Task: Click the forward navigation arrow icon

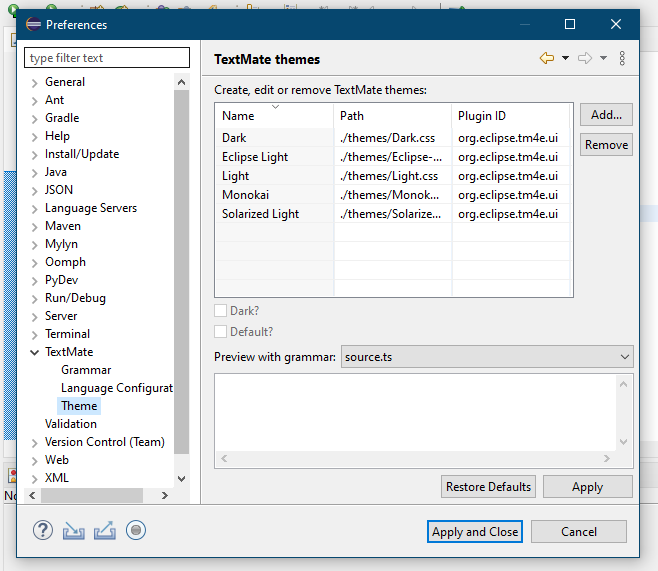Action: (x=585, y=58)
